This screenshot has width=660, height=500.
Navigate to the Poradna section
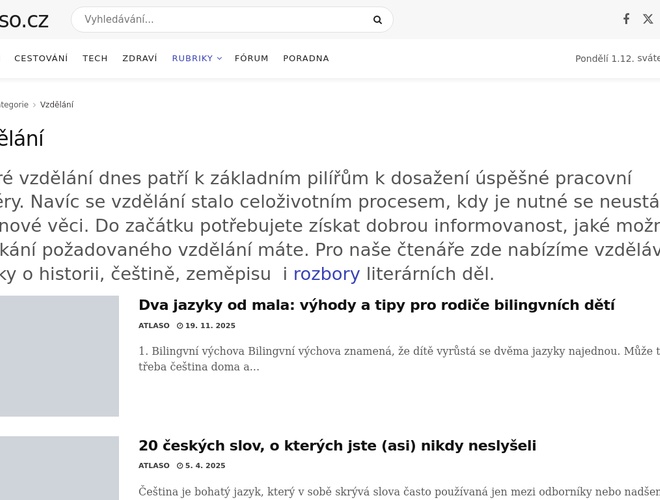click(x=306, y=58)
